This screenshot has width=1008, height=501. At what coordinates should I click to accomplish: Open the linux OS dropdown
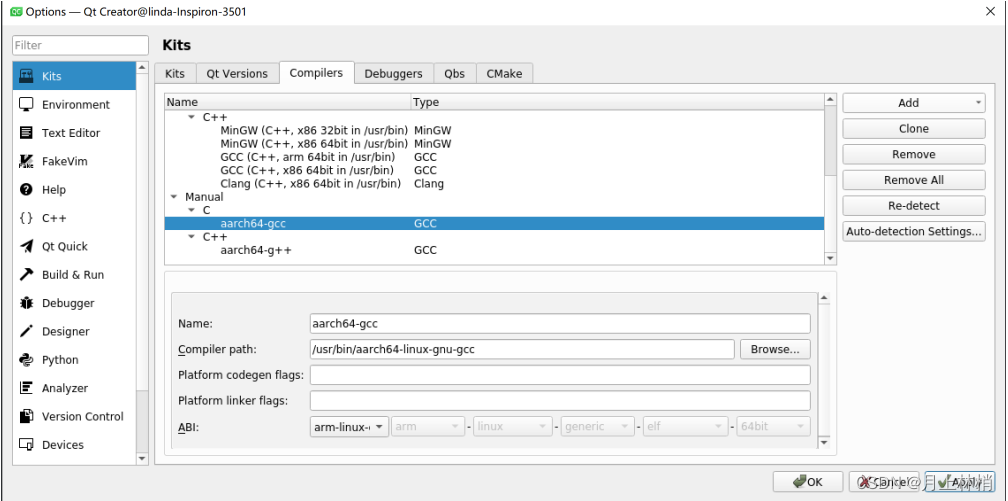[512, 426]
